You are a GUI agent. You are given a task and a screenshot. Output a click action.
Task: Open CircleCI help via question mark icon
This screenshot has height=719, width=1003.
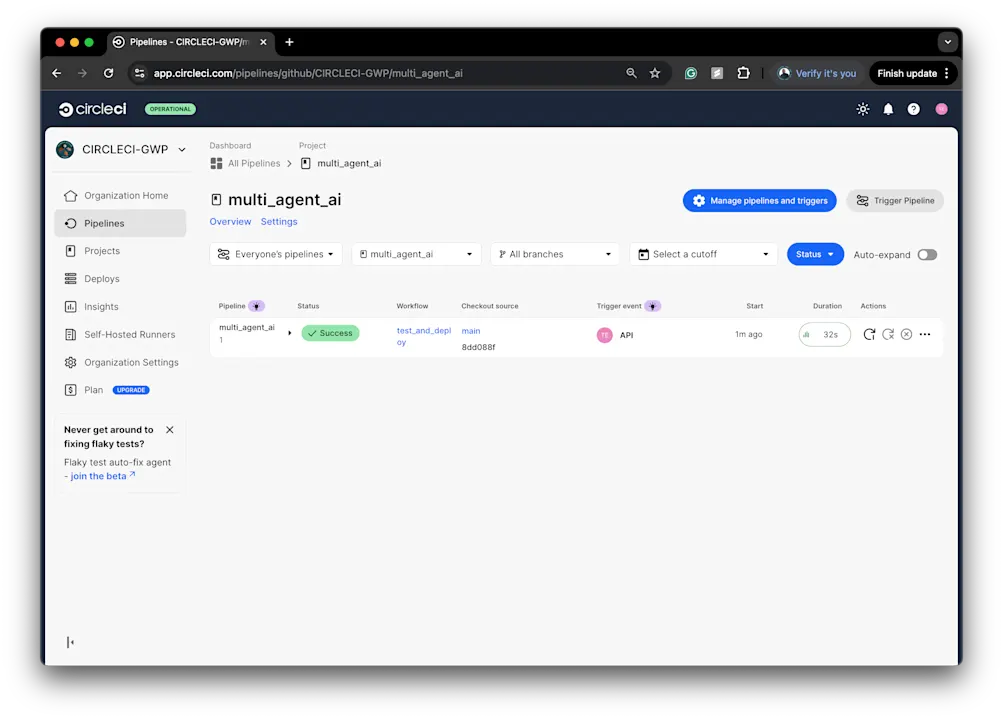[x=913, y=109]
